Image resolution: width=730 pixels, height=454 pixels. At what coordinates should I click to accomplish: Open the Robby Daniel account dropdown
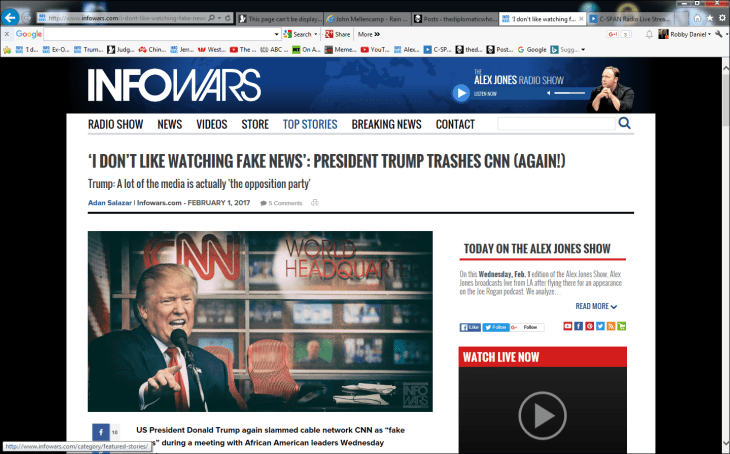pos(685,34)
